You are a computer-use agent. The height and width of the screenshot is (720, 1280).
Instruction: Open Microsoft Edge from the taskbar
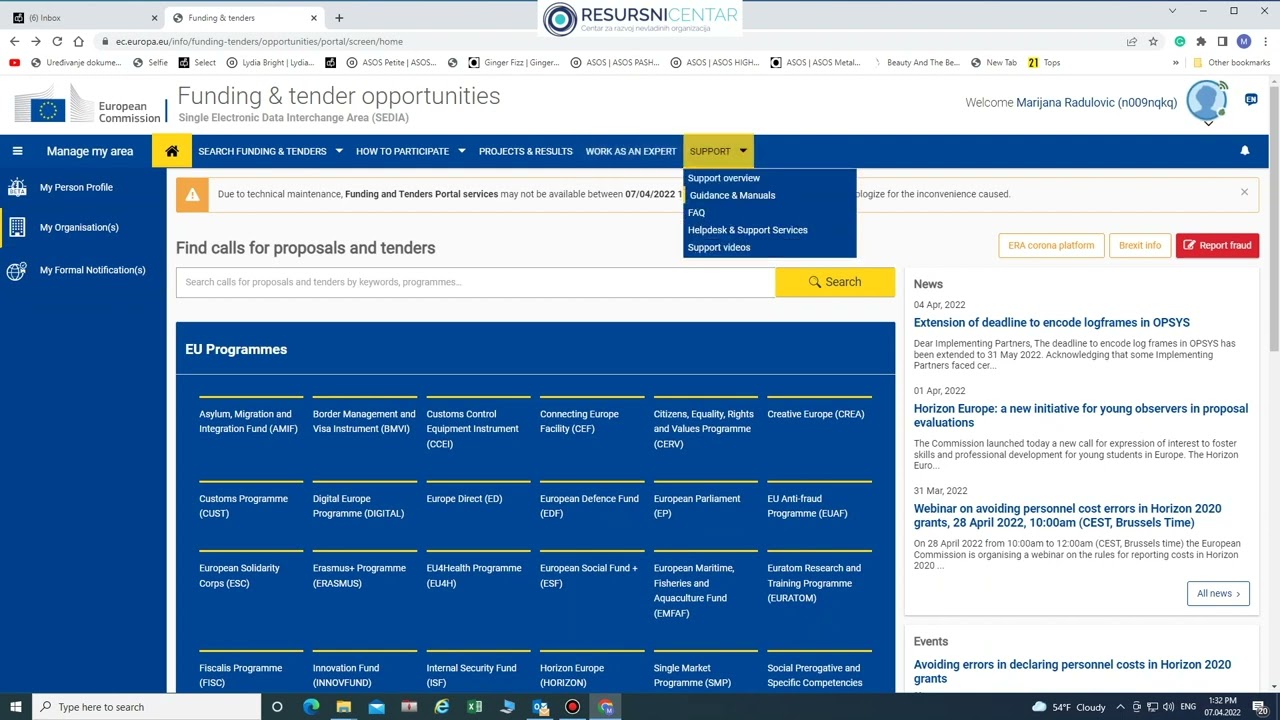(310, 707)
